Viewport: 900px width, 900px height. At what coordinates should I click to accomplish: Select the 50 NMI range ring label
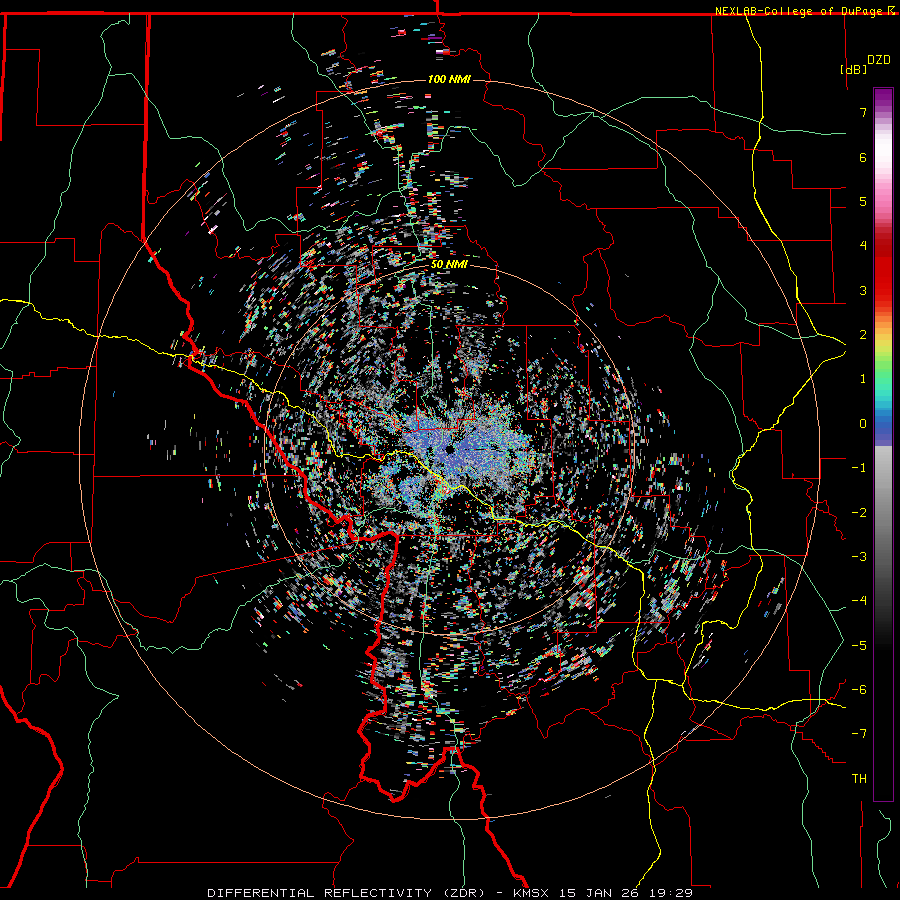[449, 265]
